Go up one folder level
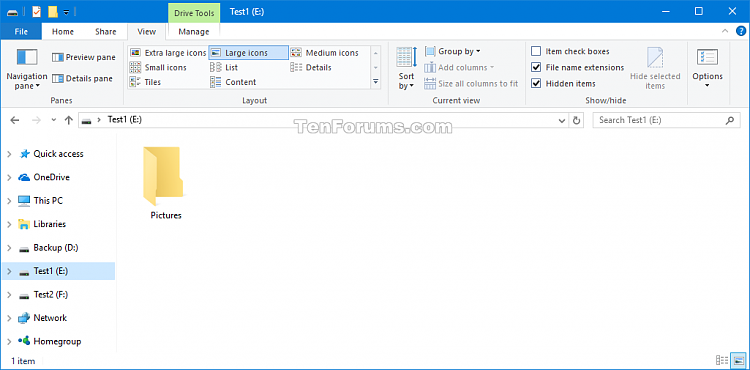 (68, 120)
